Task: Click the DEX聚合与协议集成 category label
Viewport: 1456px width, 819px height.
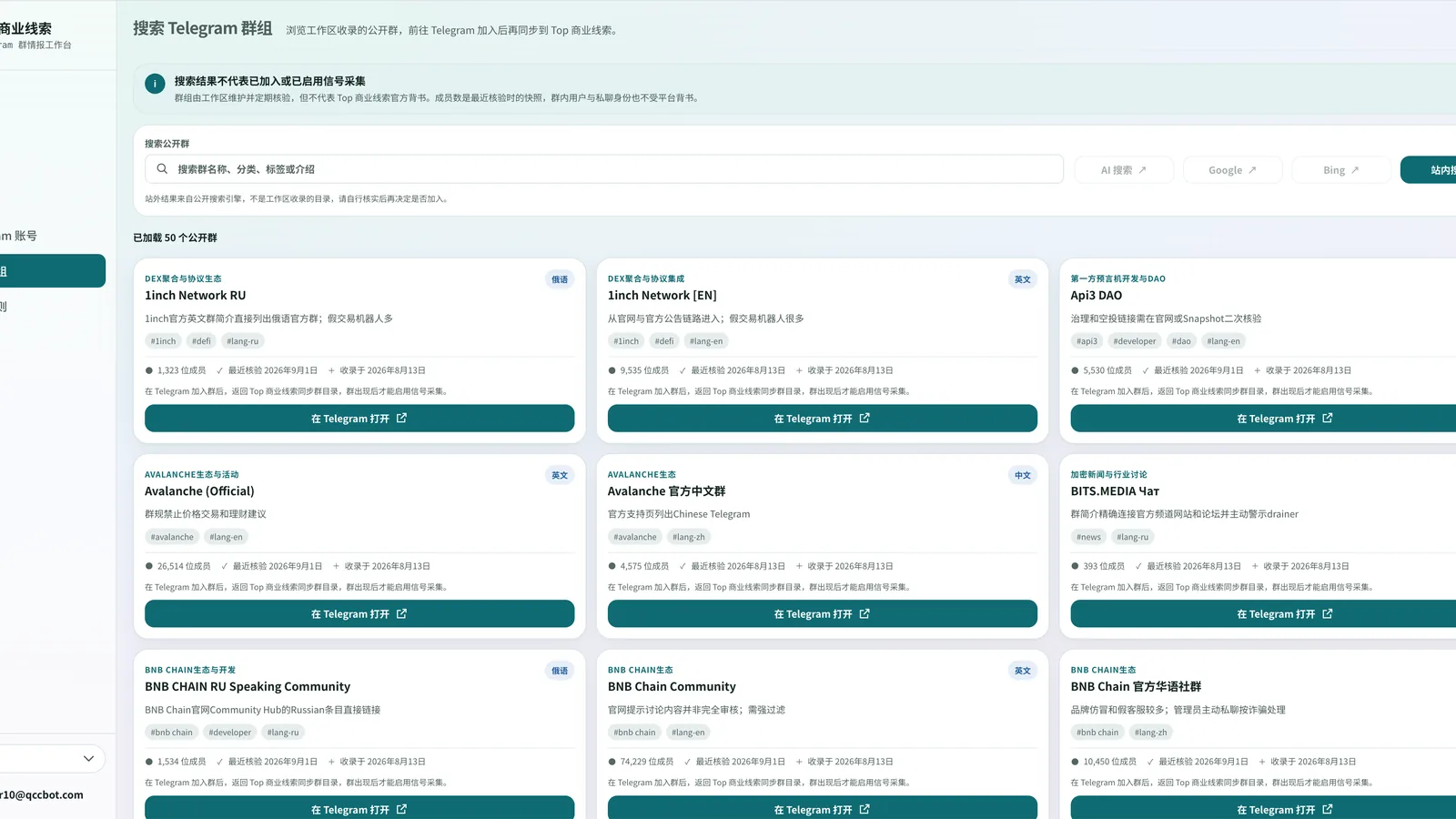Action: [646, 279]
